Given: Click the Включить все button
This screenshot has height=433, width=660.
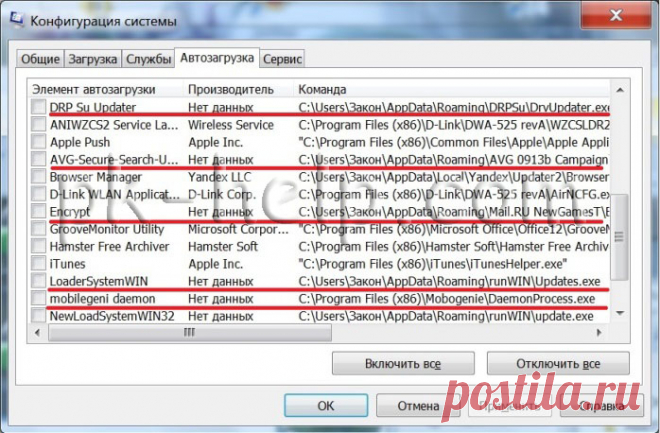Looking at the screenshot, I should (x=403, y=364).
